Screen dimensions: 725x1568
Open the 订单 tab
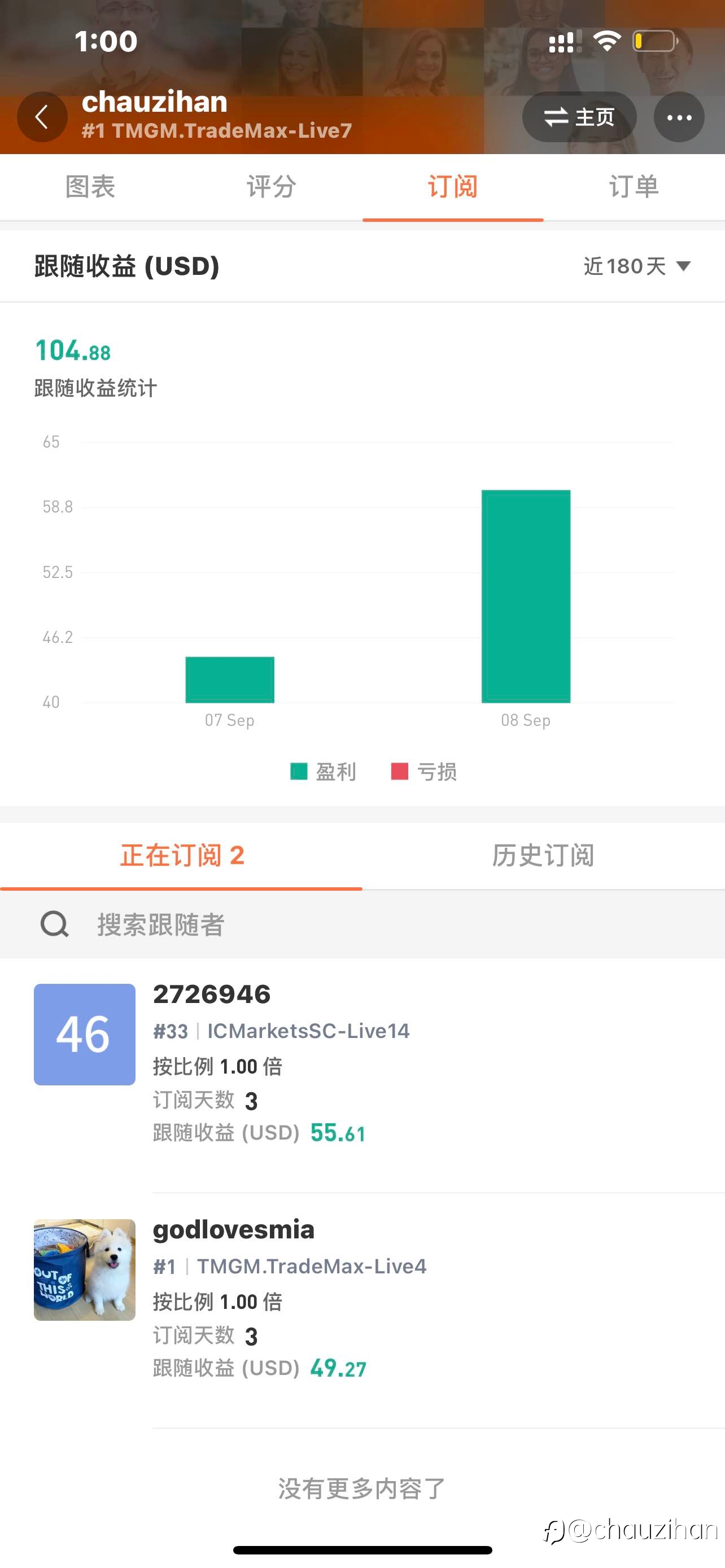coord(634,187)
